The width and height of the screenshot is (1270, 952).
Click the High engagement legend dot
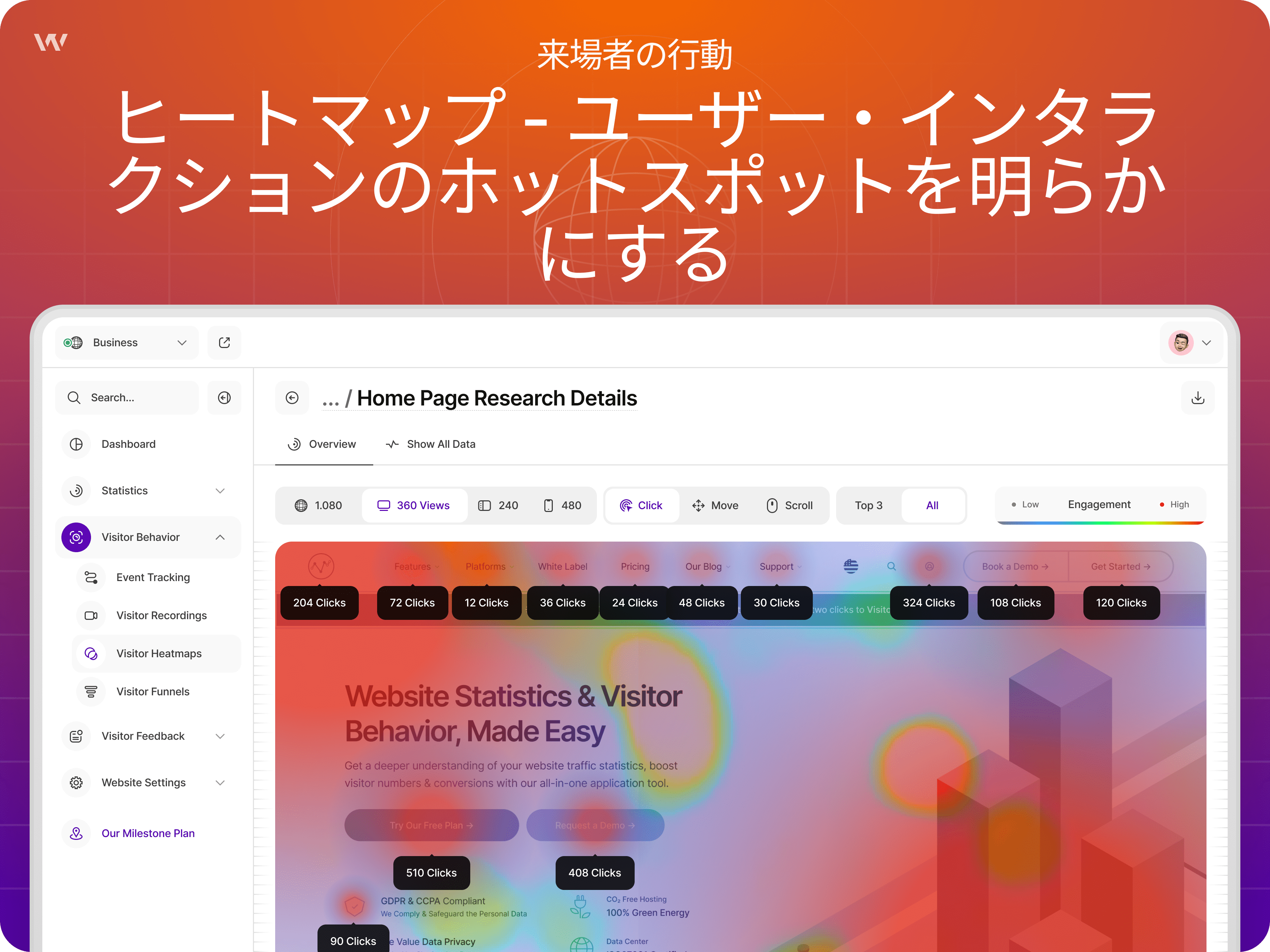[x=1162, y=505]
